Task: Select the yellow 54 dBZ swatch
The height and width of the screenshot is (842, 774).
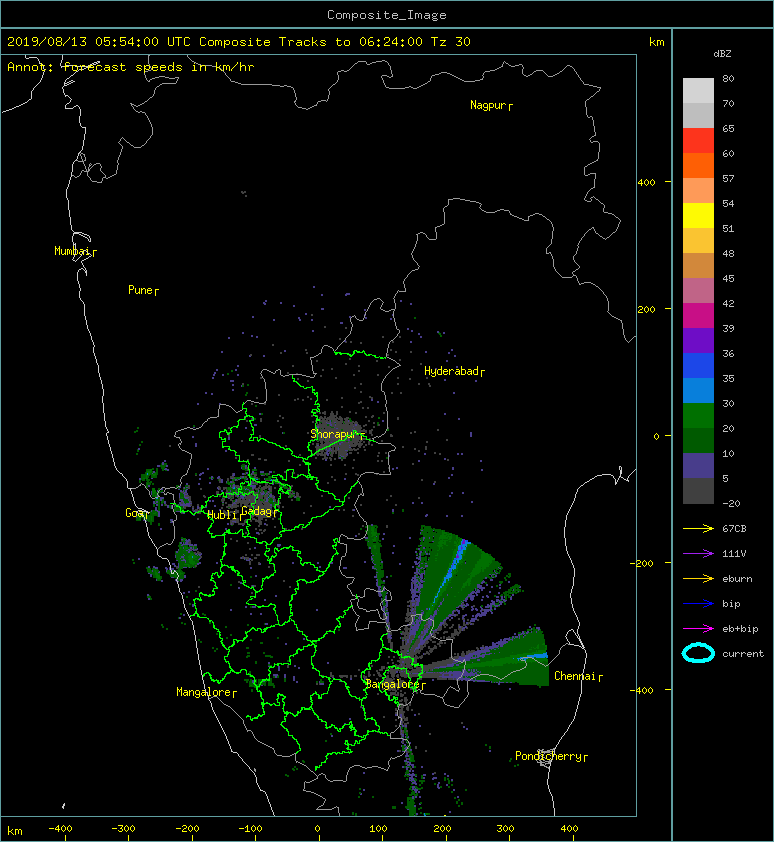Action: pyautogui.click(x=698, y=215)
